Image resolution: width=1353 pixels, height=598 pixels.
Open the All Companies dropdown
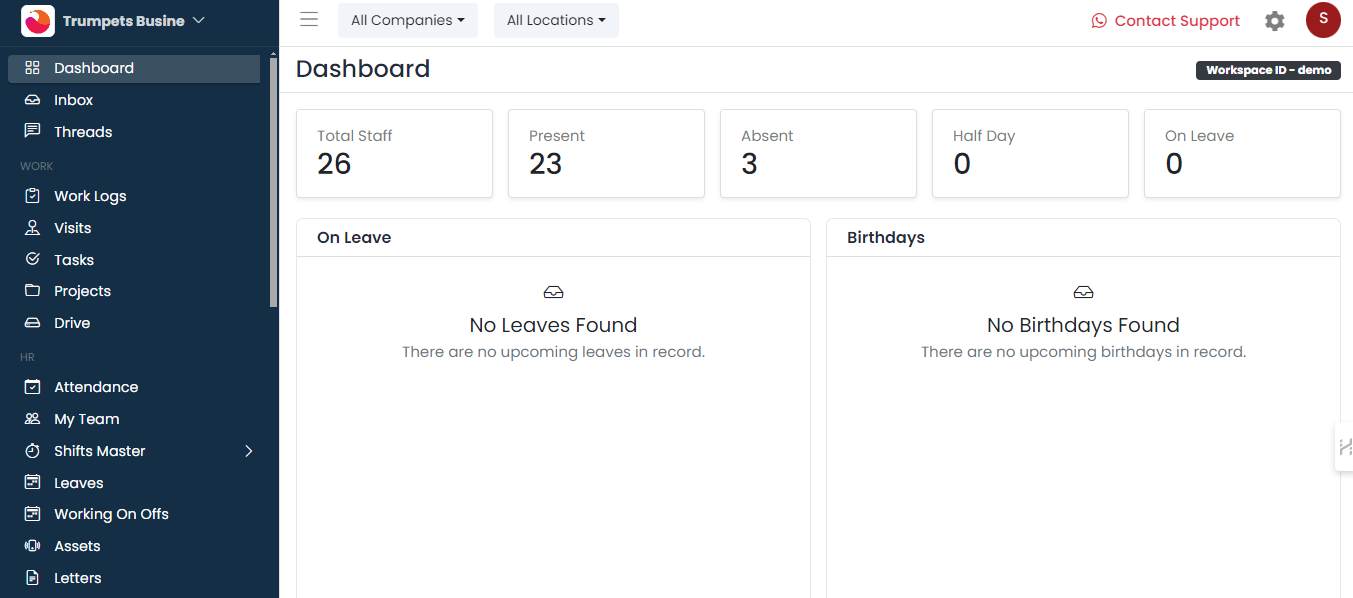407,20
